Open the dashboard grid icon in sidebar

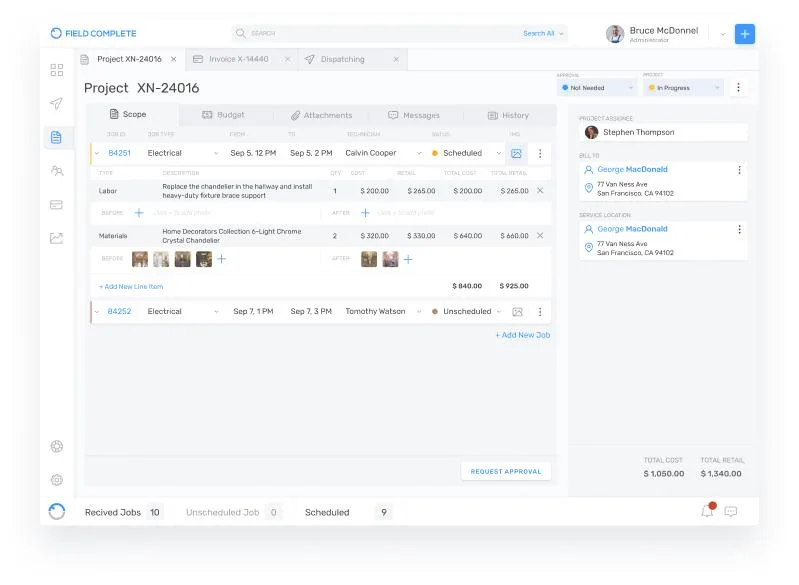57,70
